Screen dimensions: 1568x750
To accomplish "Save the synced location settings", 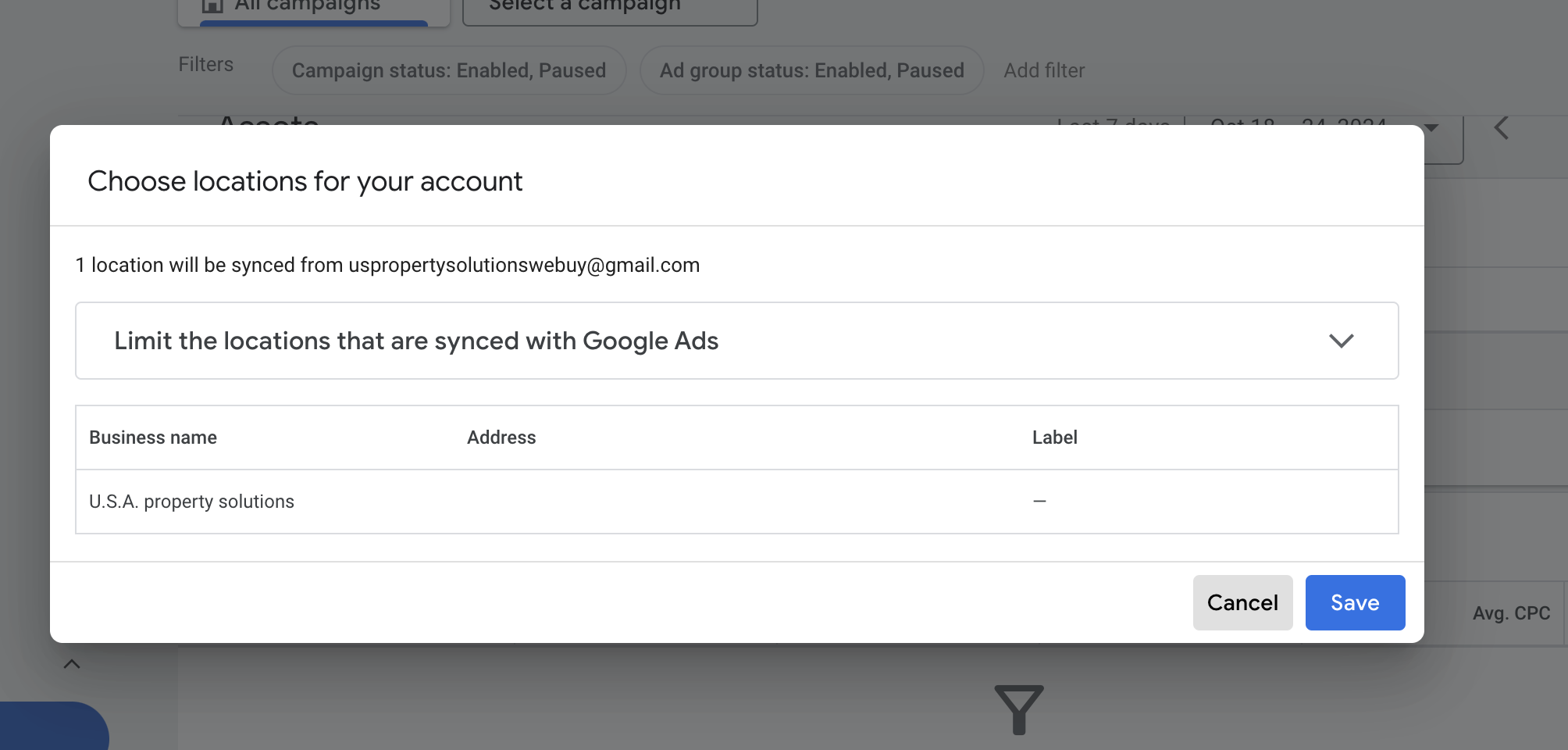I will tap(1355, 602).
